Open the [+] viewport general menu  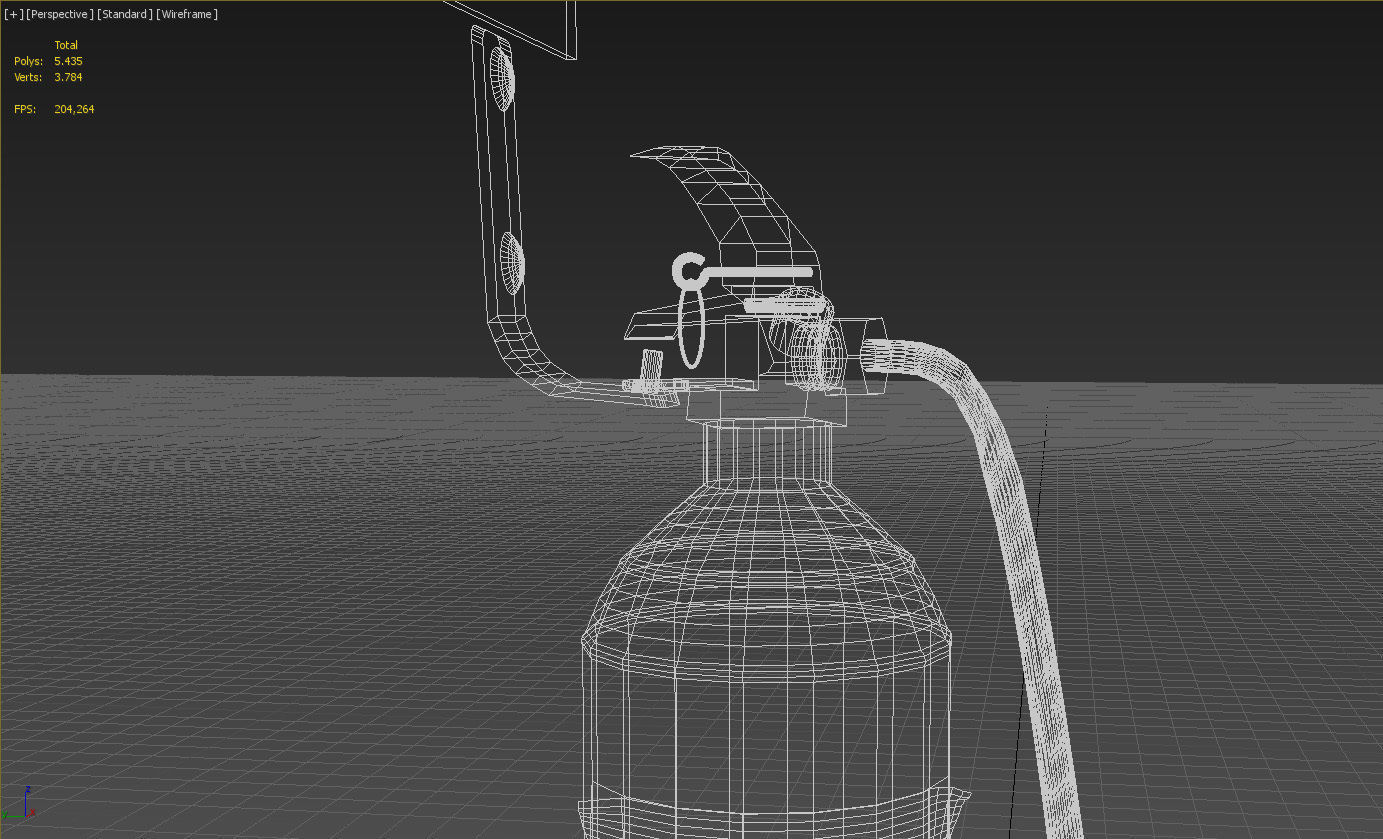[x=14, y=14]
